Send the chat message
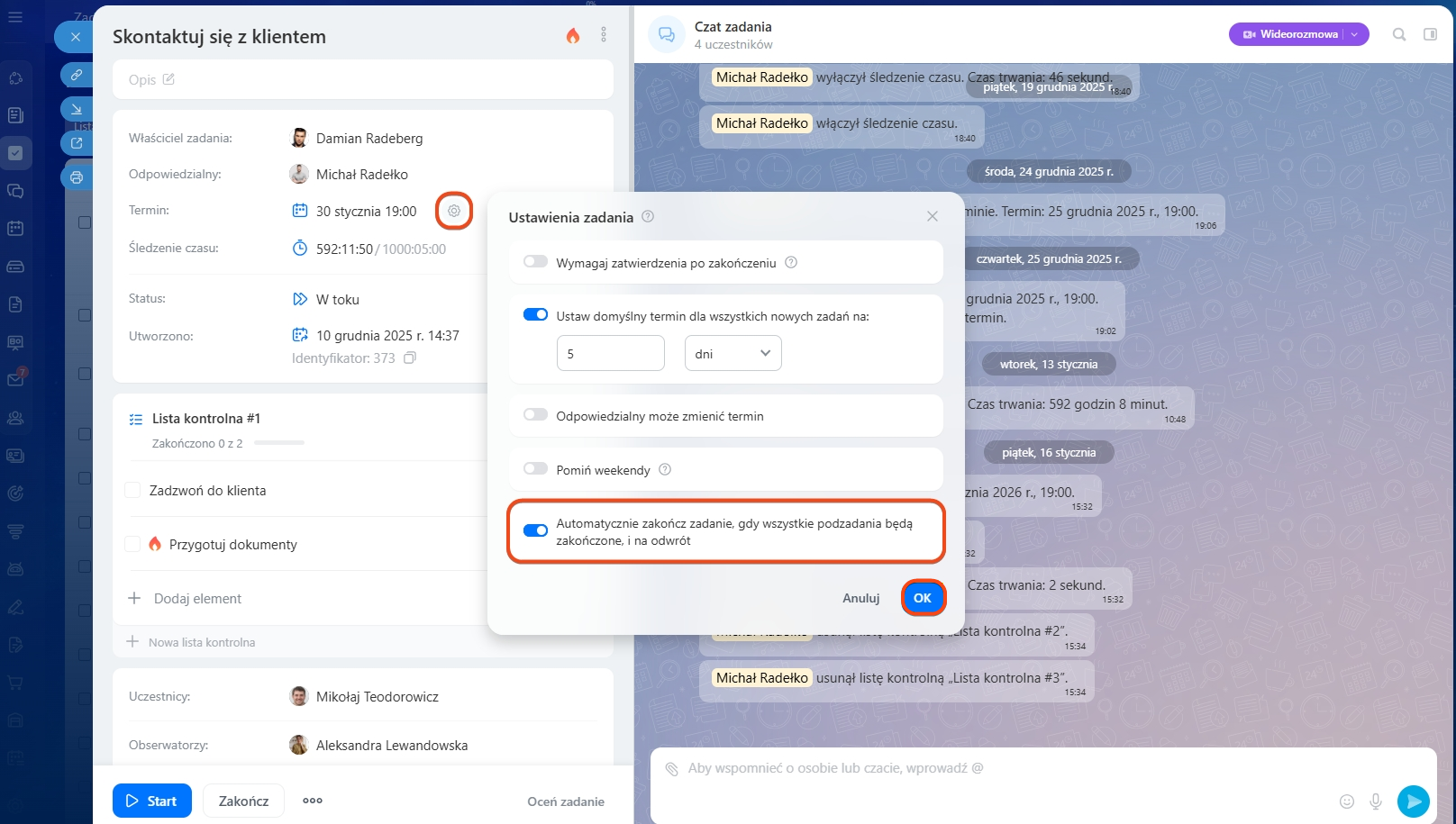 pyautogui.click(x=1413, y=801)
